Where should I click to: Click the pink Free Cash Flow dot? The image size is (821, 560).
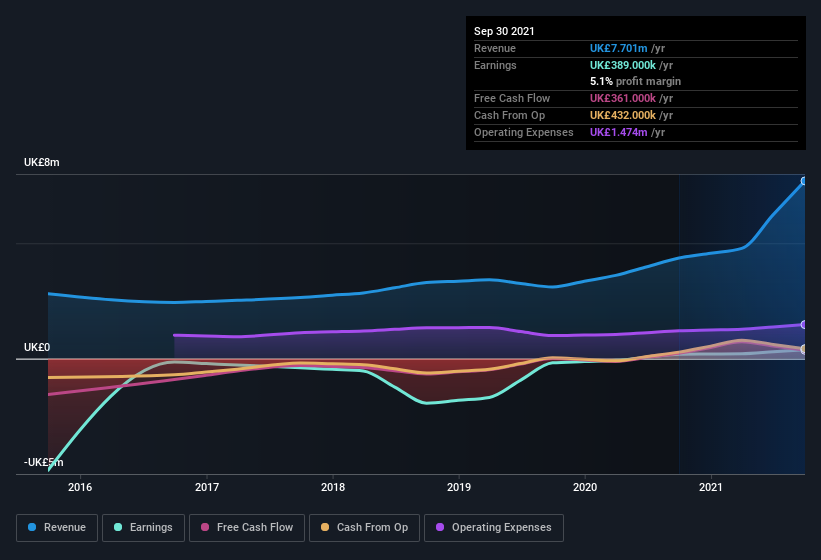click(x=205, y=527)
